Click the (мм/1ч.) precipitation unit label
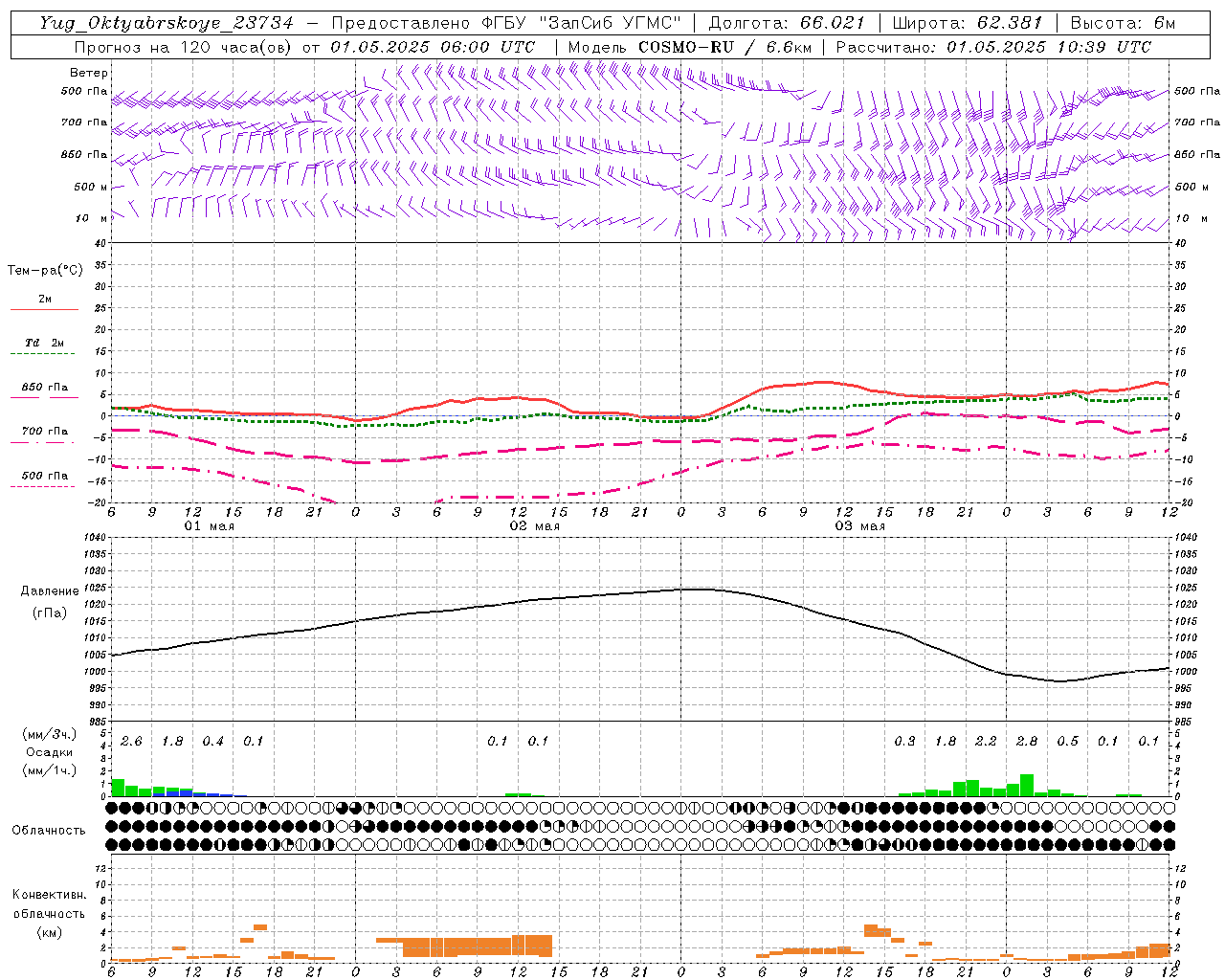Viewport: 1225px width, 980px height. pyautogui.click(x=50, y=770)
